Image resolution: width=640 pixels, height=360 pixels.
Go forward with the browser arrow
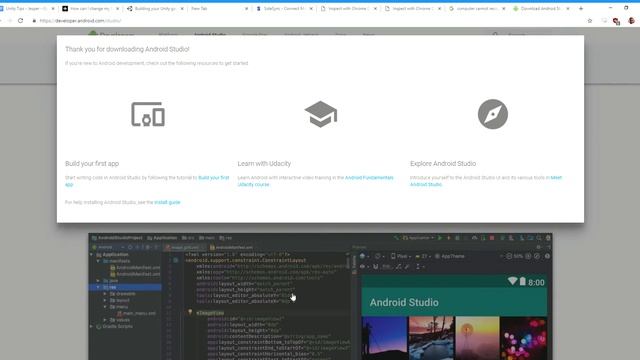pyautogui.click(x=9, y=20)
